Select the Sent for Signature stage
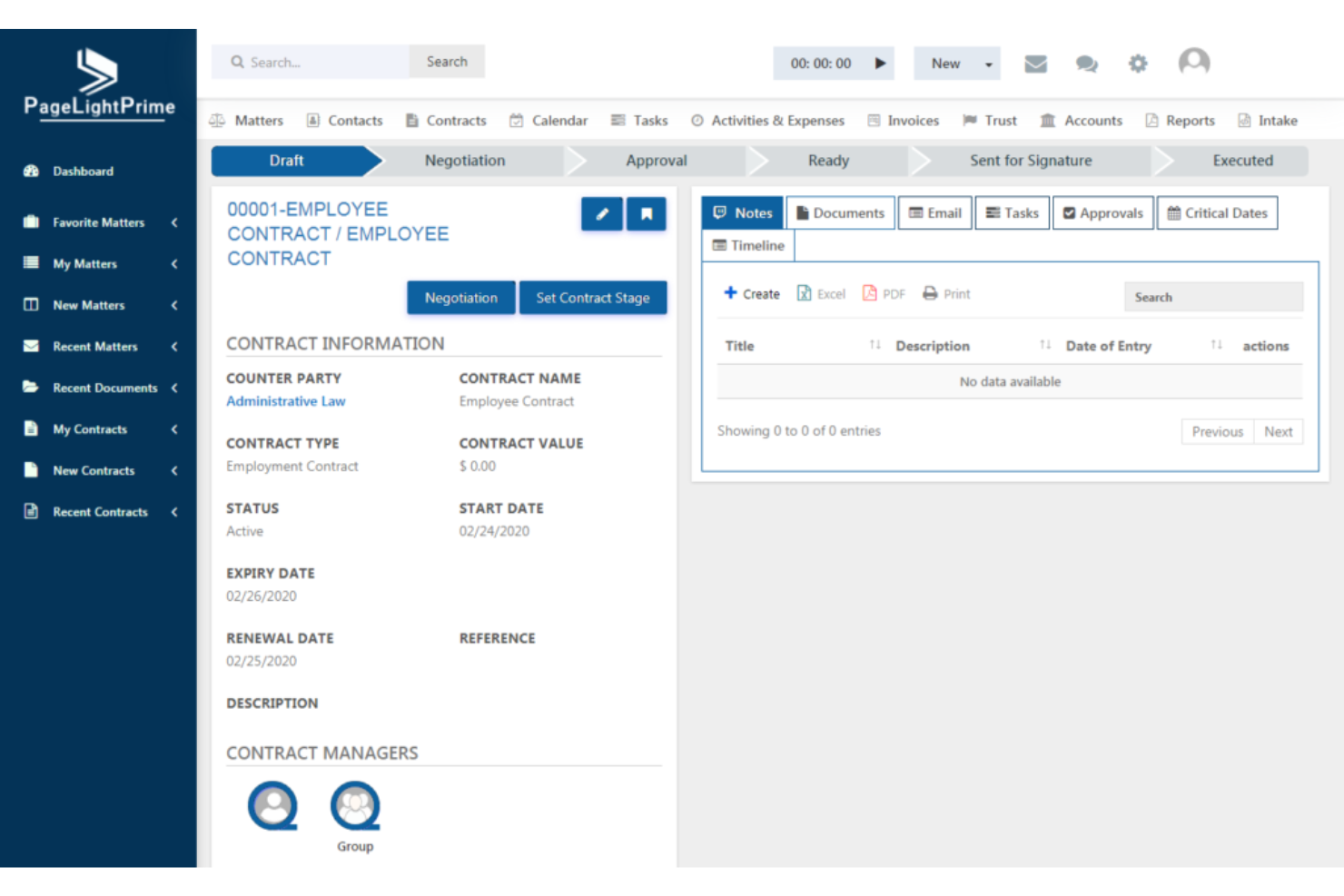The image size is (1344, 896). (1031, 161)
